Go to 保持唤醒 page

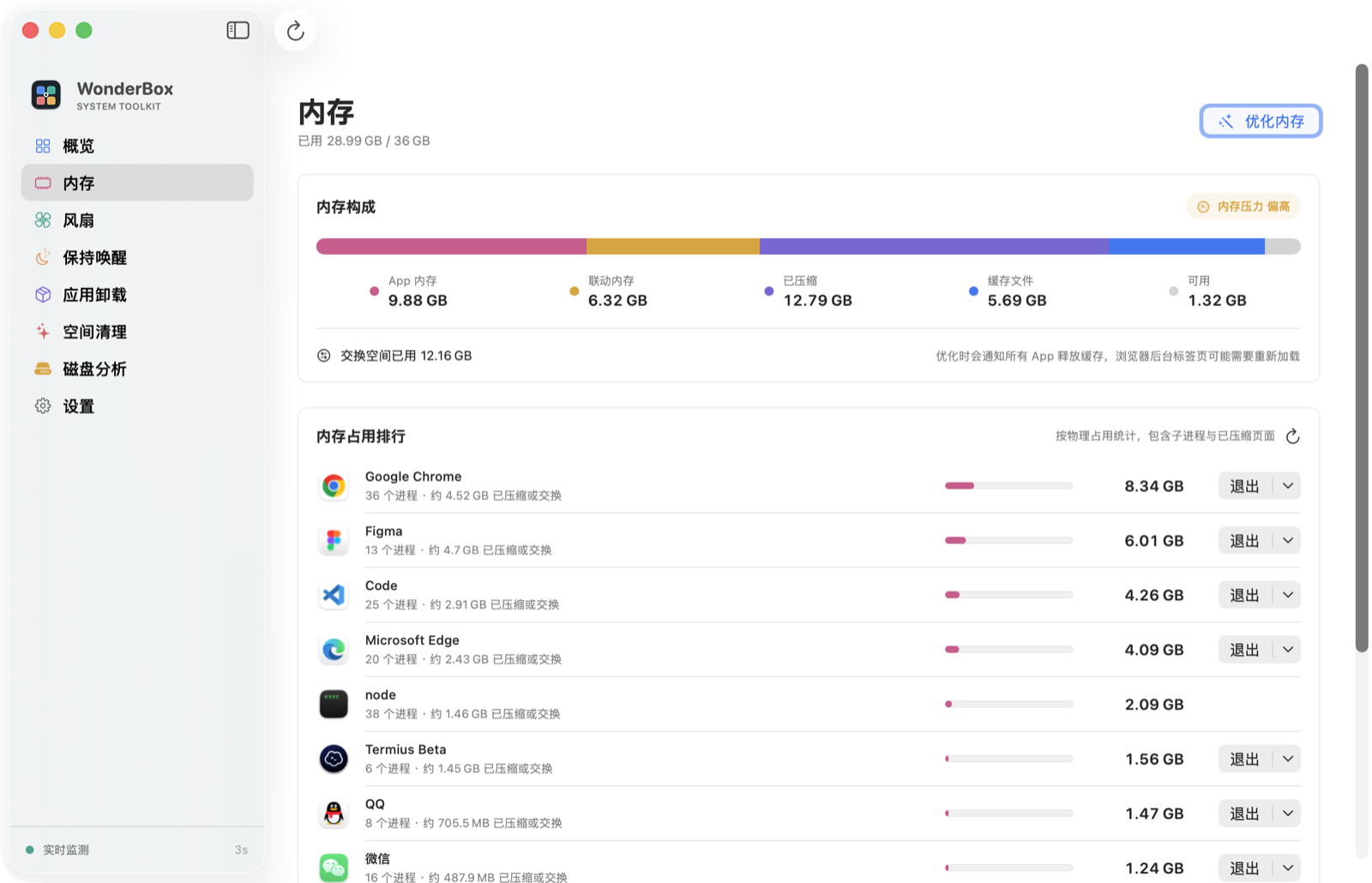(137, 257)
